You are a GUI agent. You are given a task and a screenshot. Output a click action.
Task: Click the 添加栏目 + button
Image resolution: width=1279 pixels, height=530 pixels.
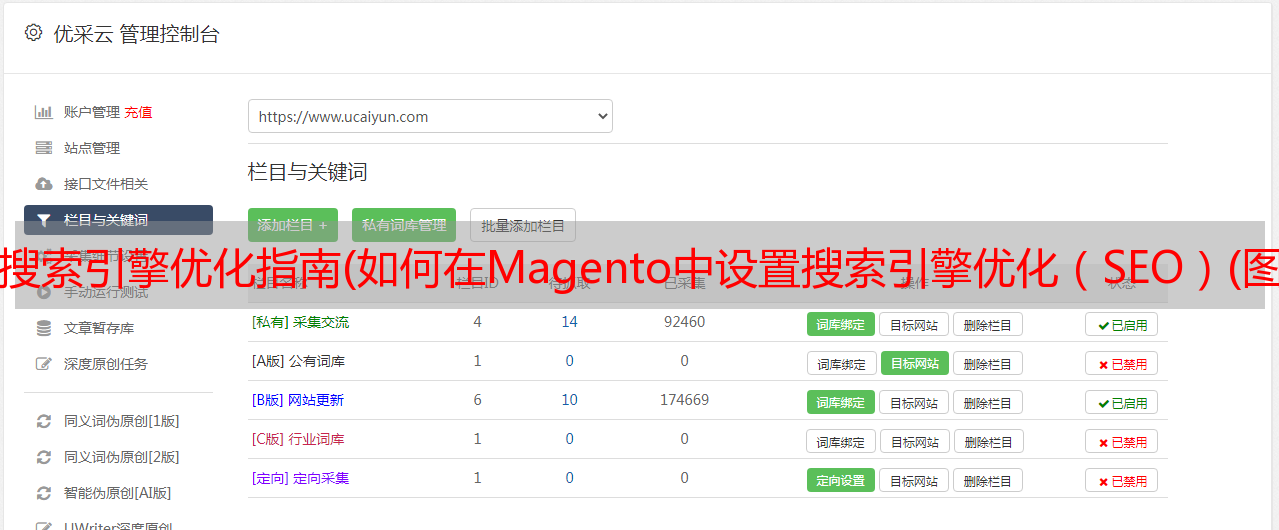293,225
